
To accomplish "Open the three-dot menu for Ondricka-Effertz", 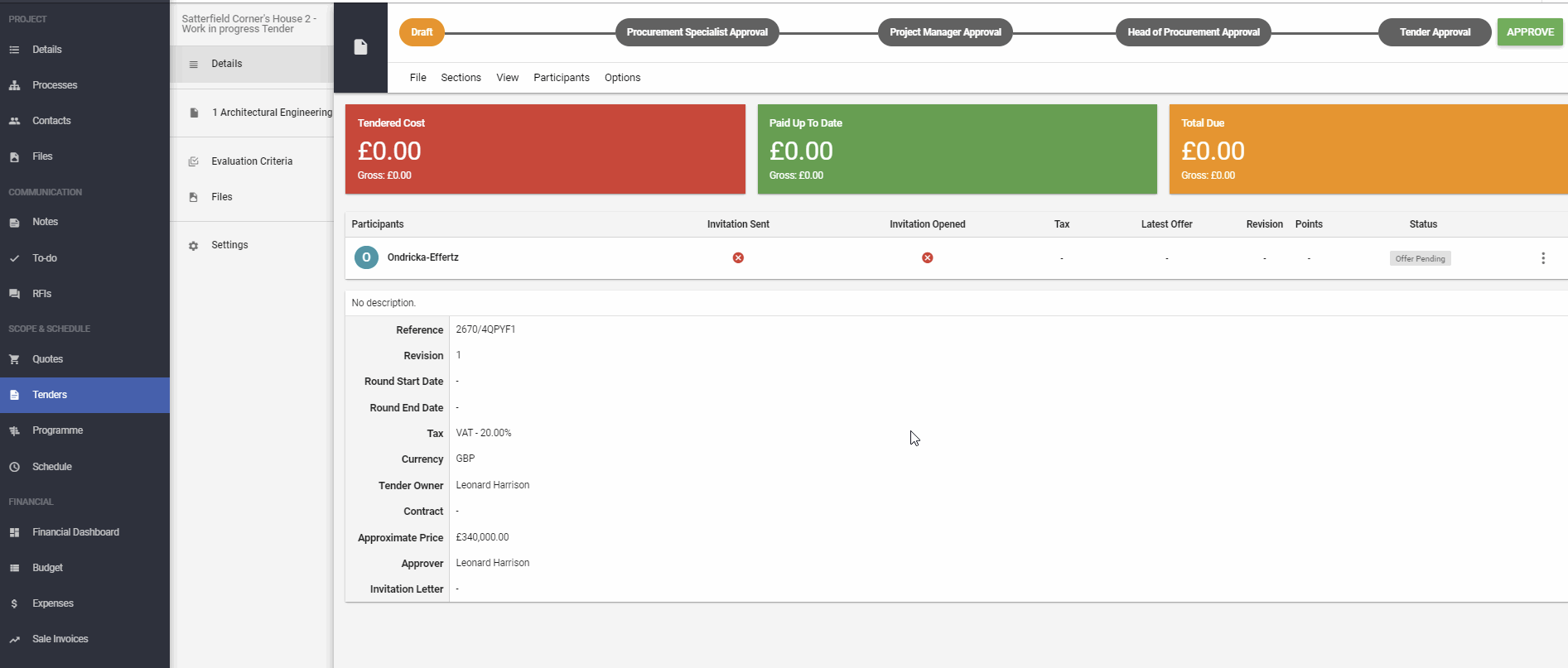I will click(1542, 258).
